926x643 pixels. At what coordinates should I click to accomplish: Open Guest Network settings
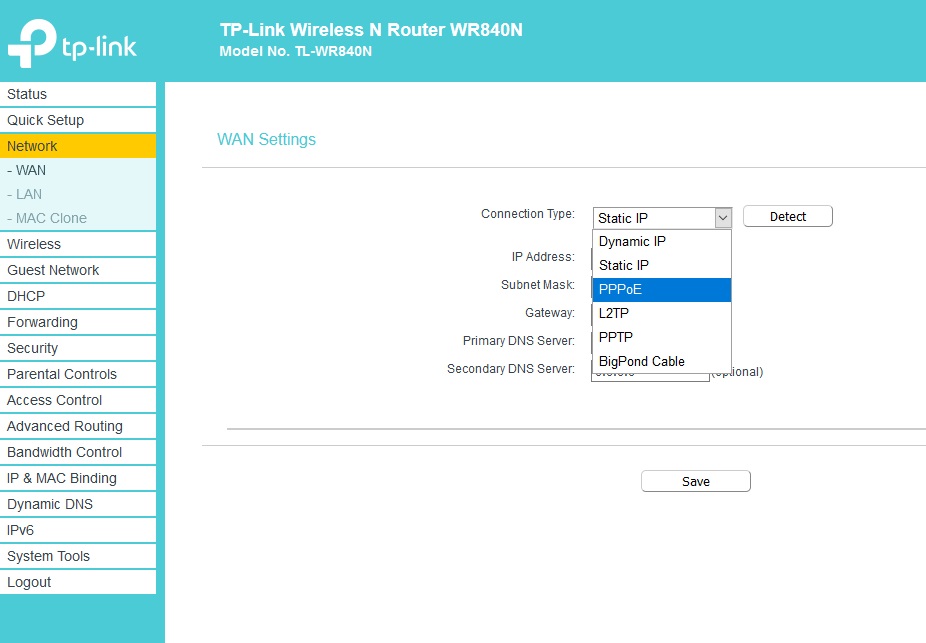(78, 270)
